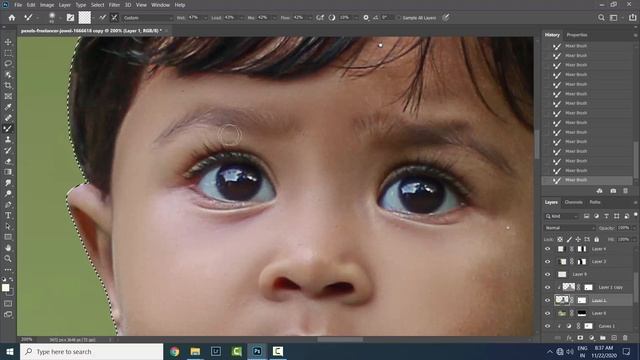This screenshot has width=640, height=360.
Task: Open the Window menu
Action: 160,5
